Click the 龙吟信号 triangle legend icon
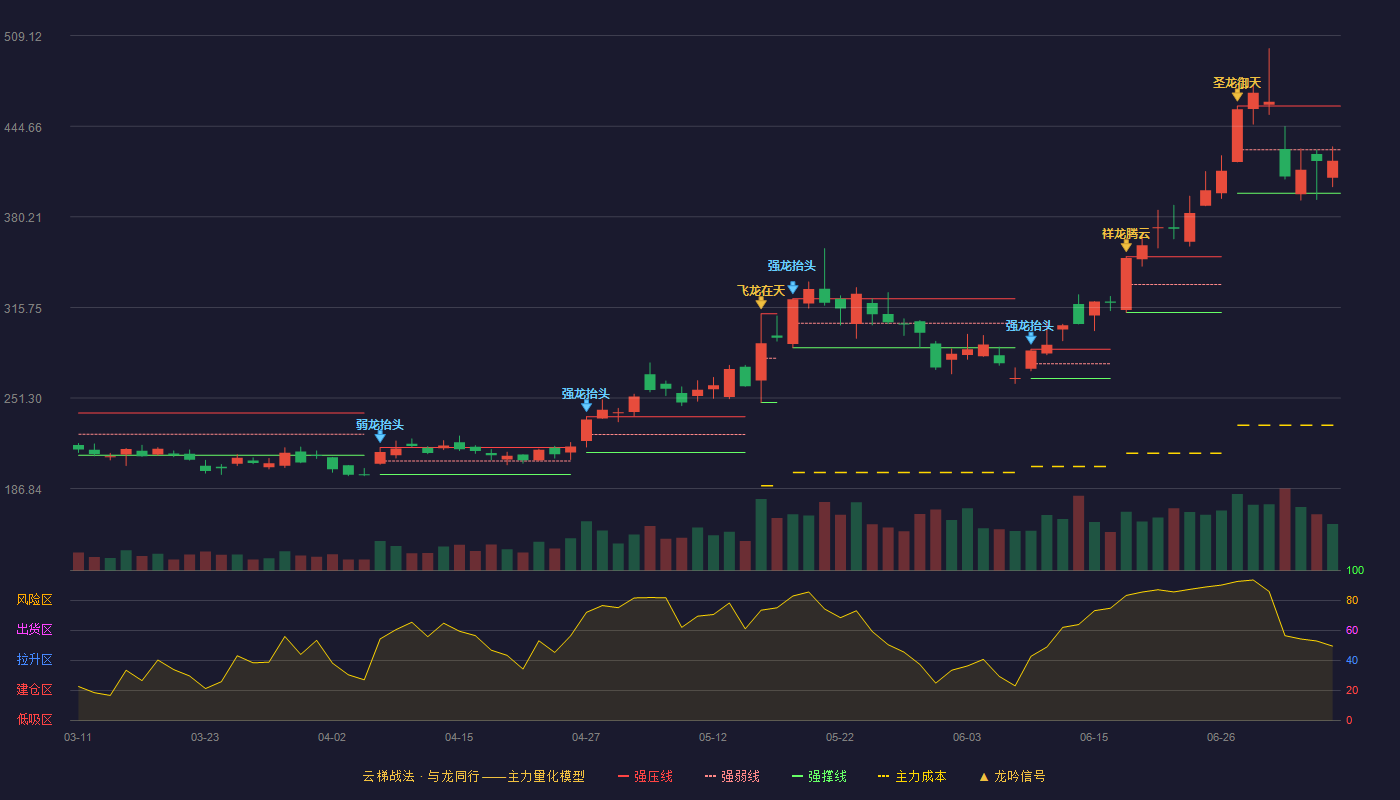Screen dimensions: 1400x800 point(983,777)
